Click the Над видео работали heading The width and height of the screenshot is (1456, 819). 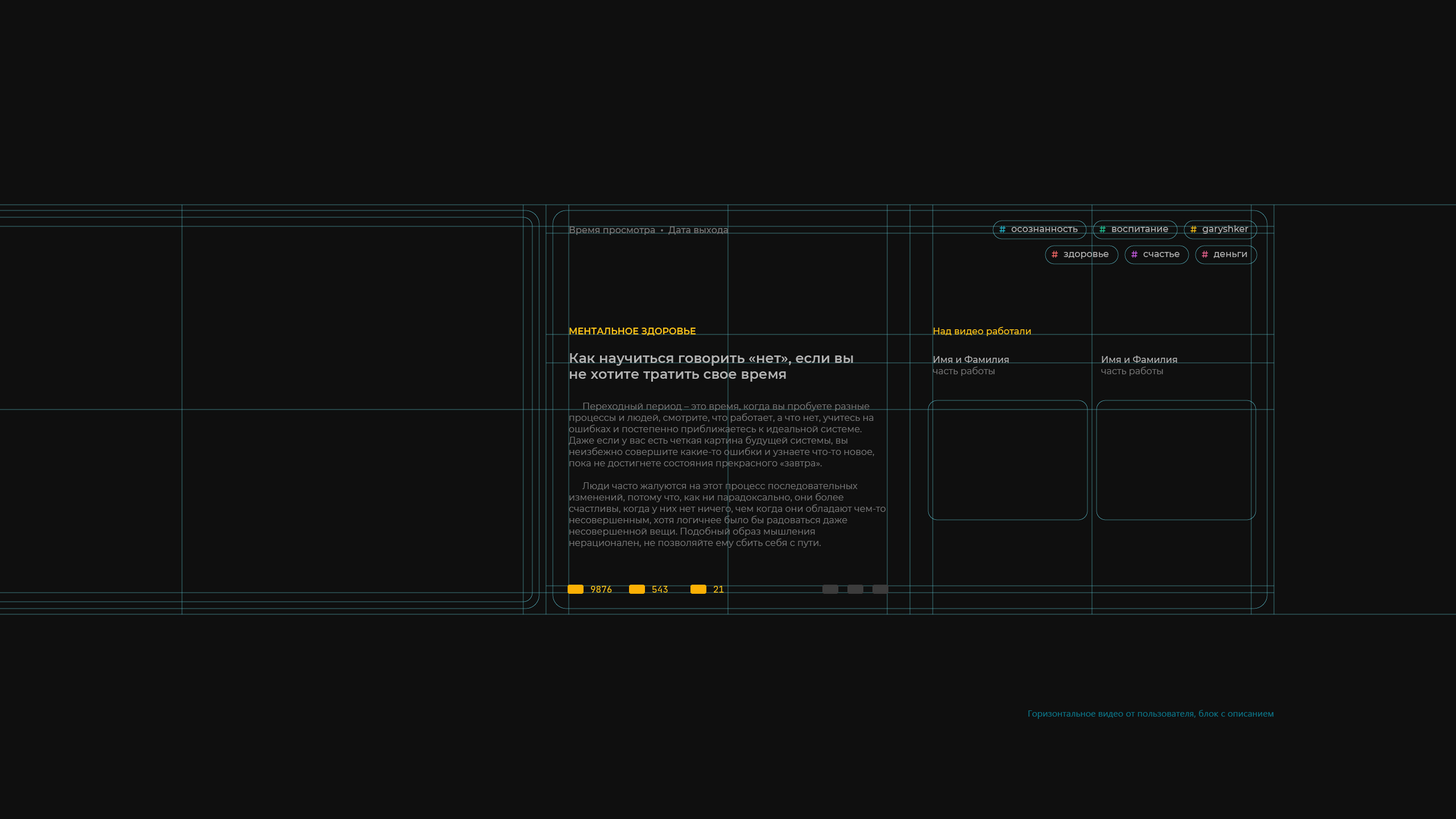tap(982, 331)
